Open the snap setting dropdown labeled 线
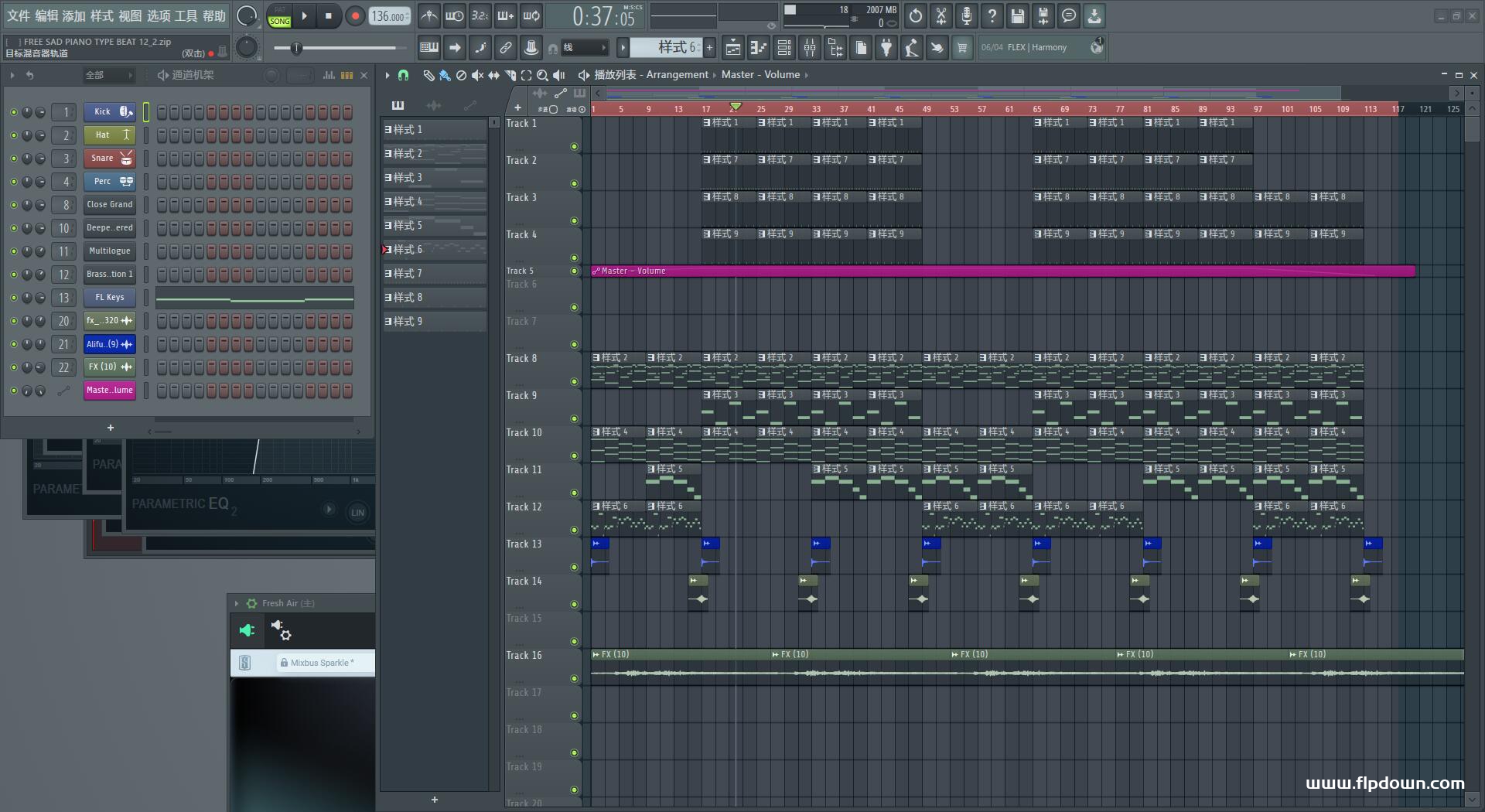Screen dimensions: 1485x812 (585, 48)
